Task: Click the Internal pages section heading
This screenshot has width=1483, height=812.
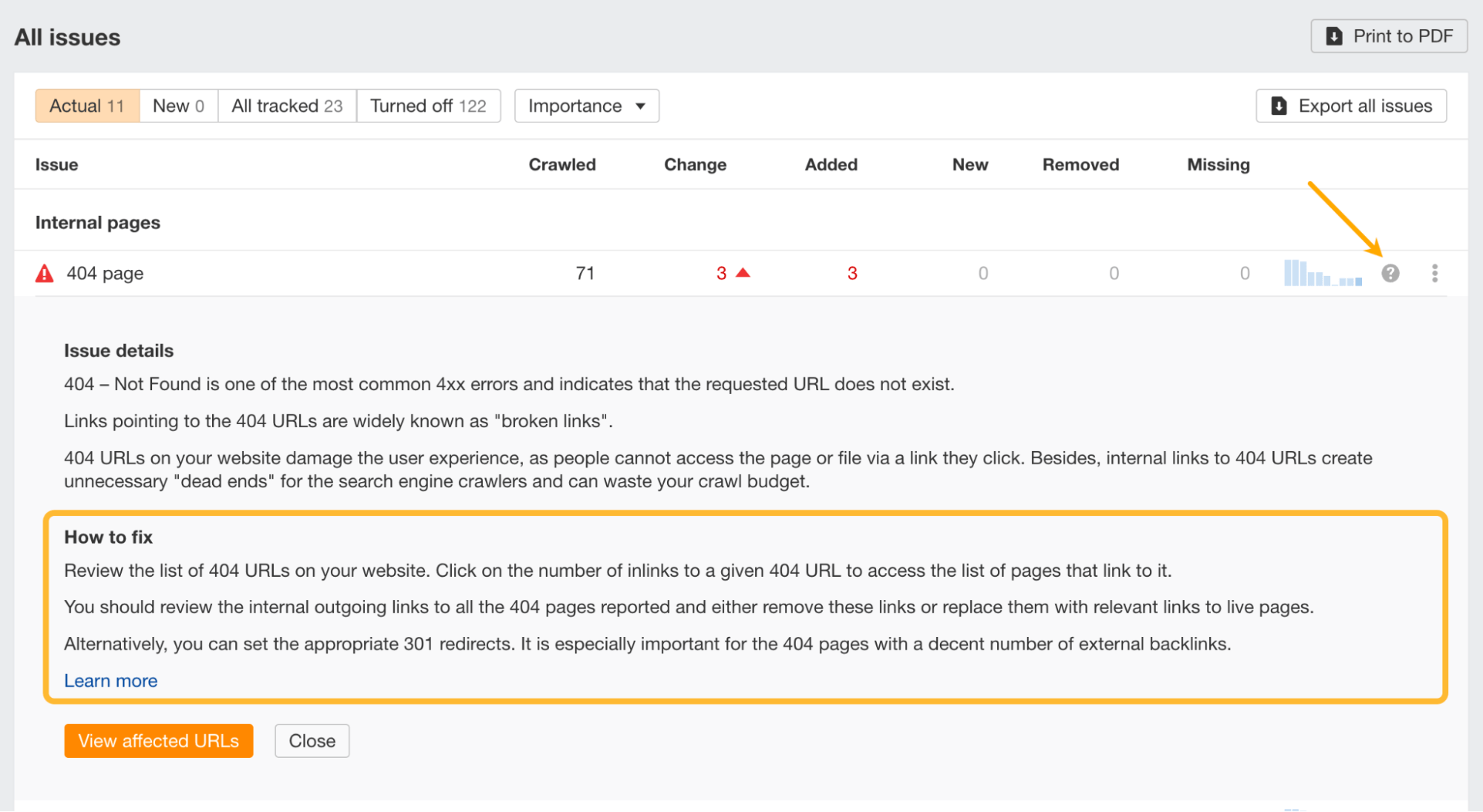Action: 97,222
